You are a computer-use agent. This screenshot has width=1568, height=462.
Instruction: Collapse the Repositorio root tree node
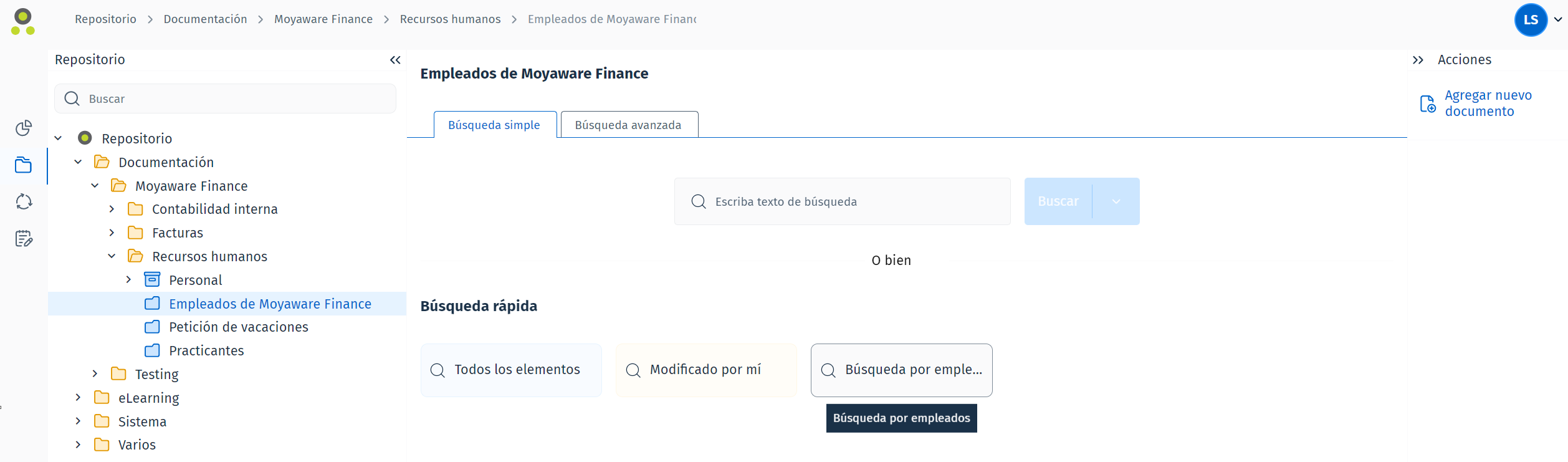click(x=58, y=138)
